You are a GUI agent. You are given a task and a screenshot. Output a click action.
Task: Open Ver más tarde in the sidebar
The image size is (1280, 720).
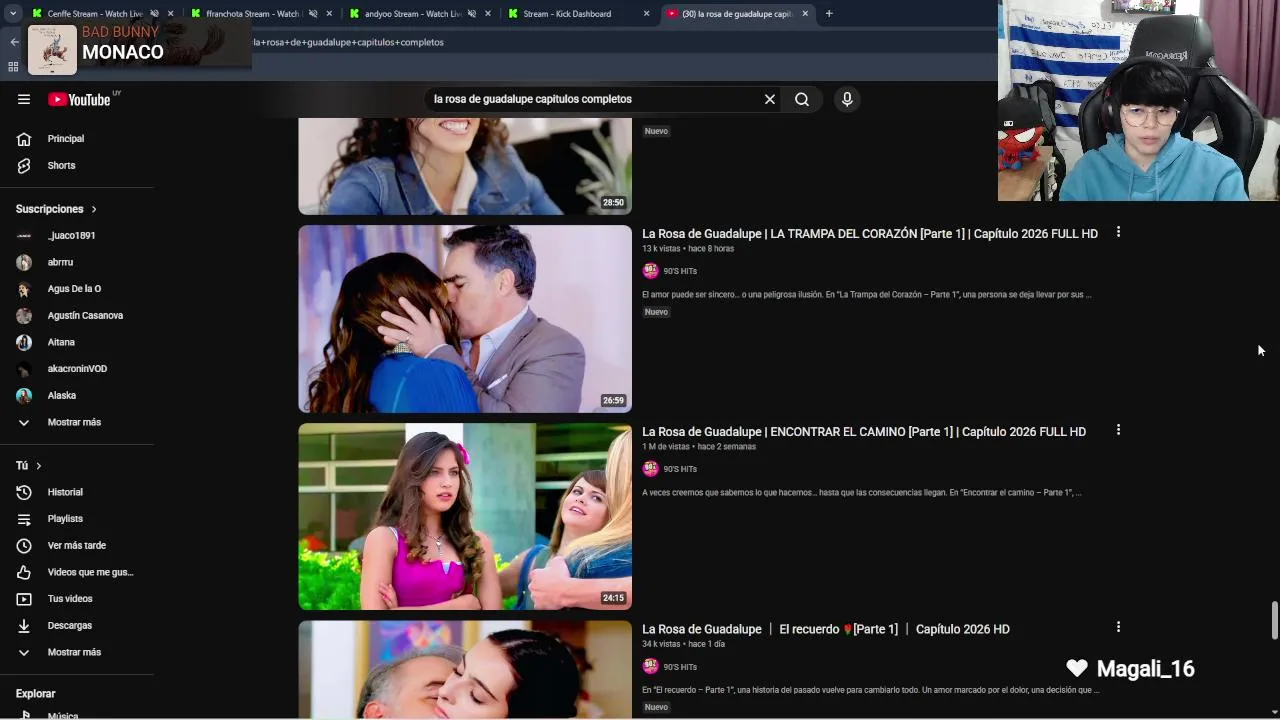click(x=76, y=545)
